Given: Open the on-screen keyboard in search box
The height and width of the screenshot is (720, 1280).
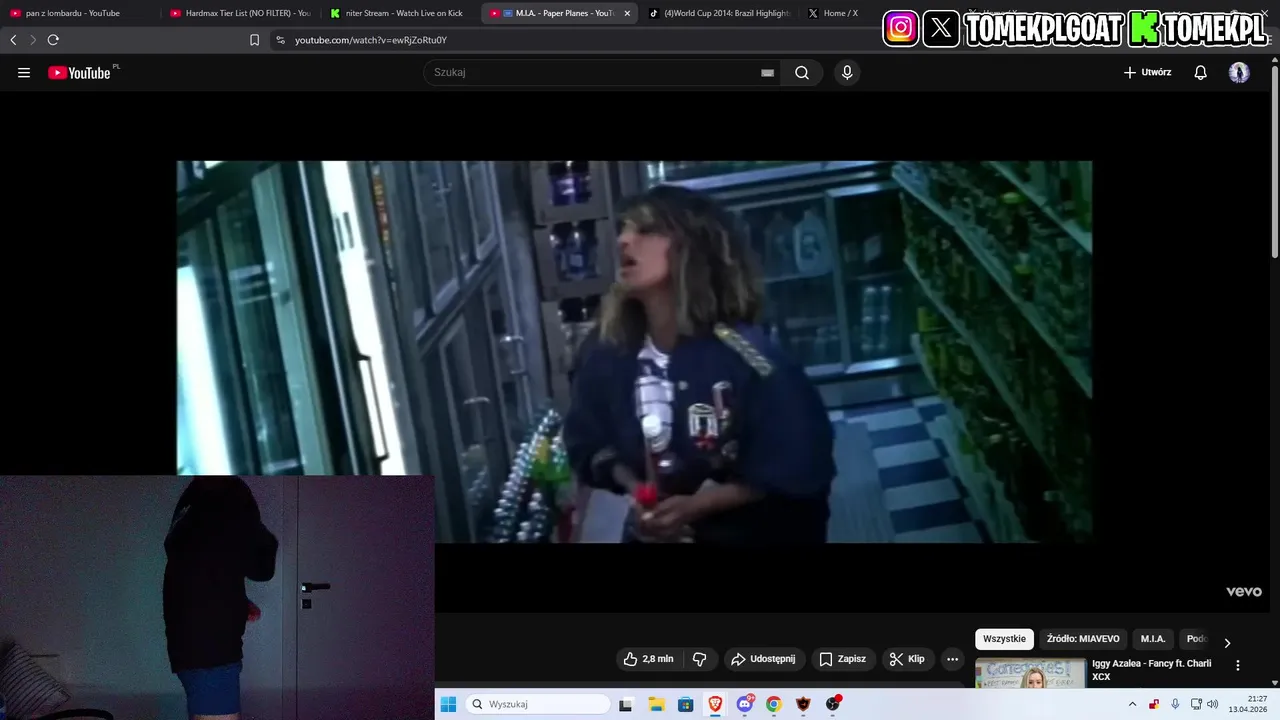Looking at the screenshot, I should pos(767,73).
